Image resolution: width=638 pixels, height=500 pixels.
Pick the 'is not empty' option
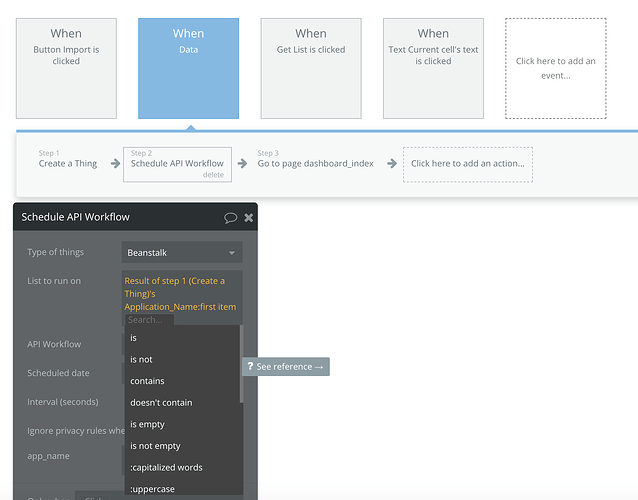(182, 445)
